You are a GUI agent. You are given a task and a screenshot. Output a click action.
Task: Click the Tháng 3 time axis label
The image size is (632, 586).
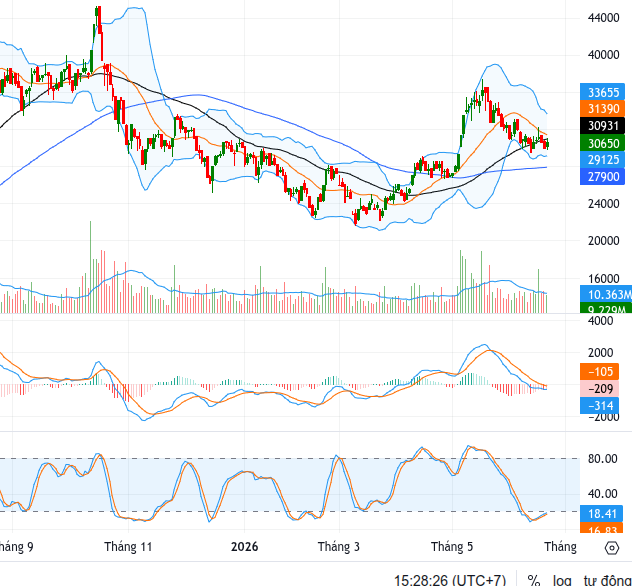click(x=339, y=547)
